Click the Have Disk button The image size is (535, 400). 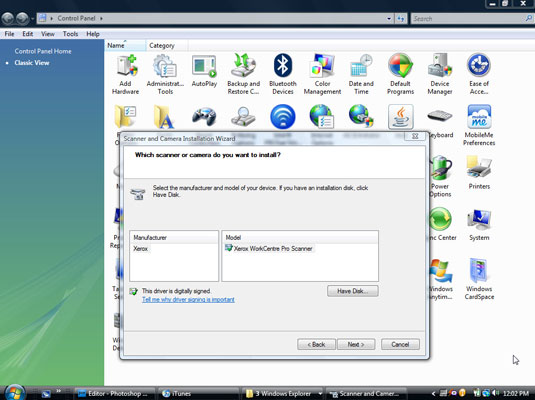tap(352, 291)
